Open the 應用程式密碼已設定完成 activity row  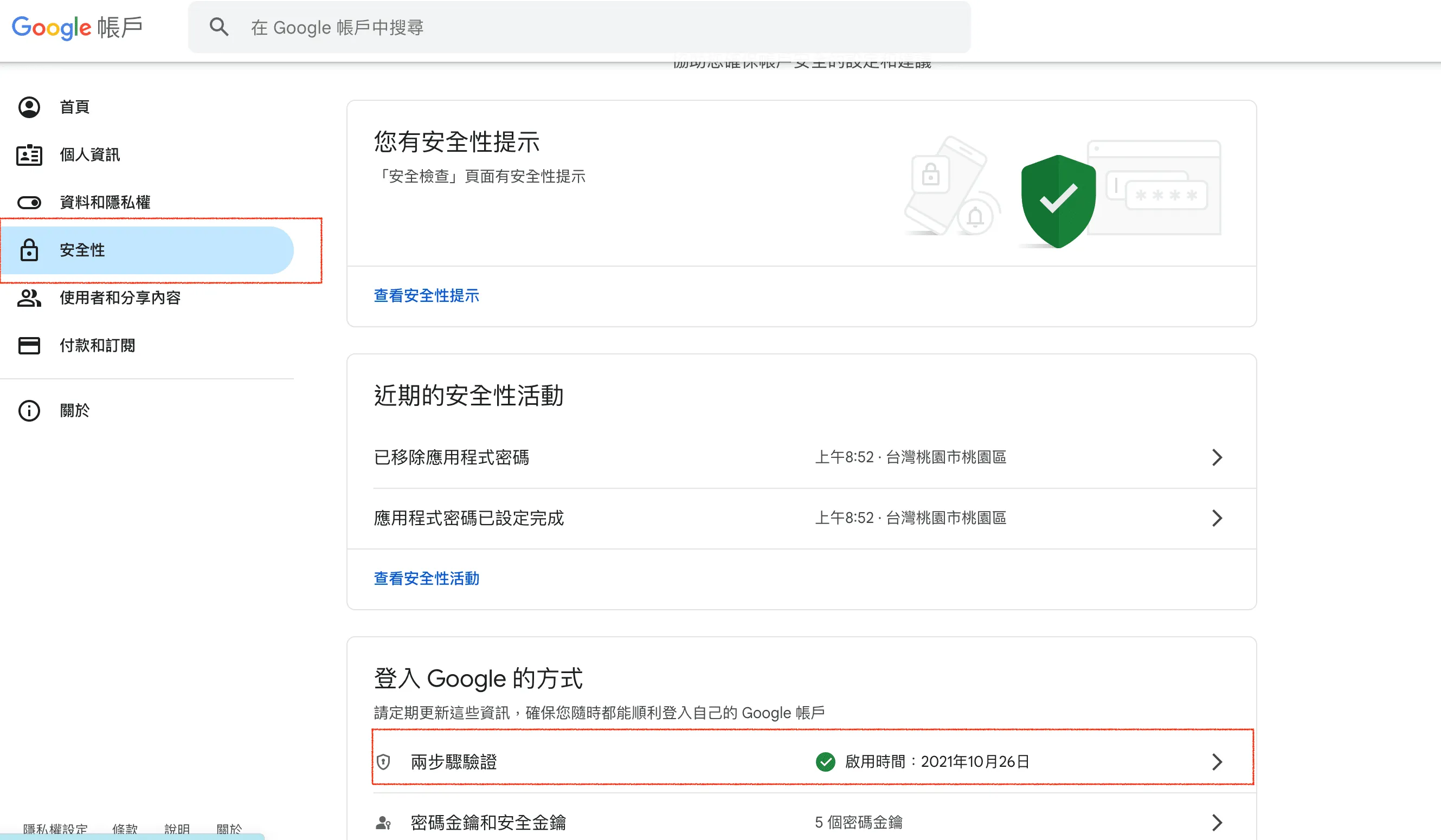pos(801,518)
